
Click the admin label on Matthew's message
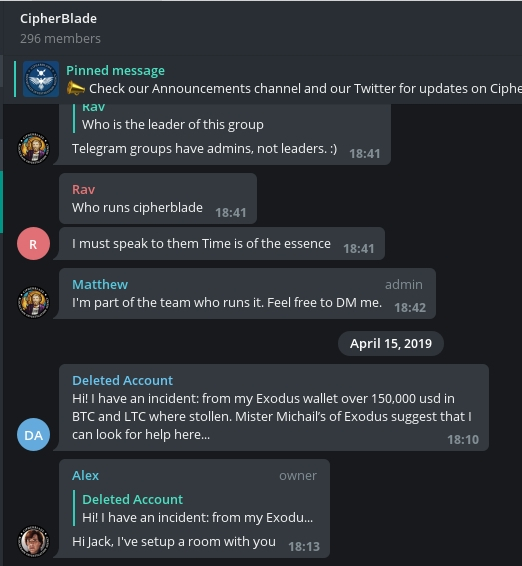pyautogui.click(x=404, y=284)
